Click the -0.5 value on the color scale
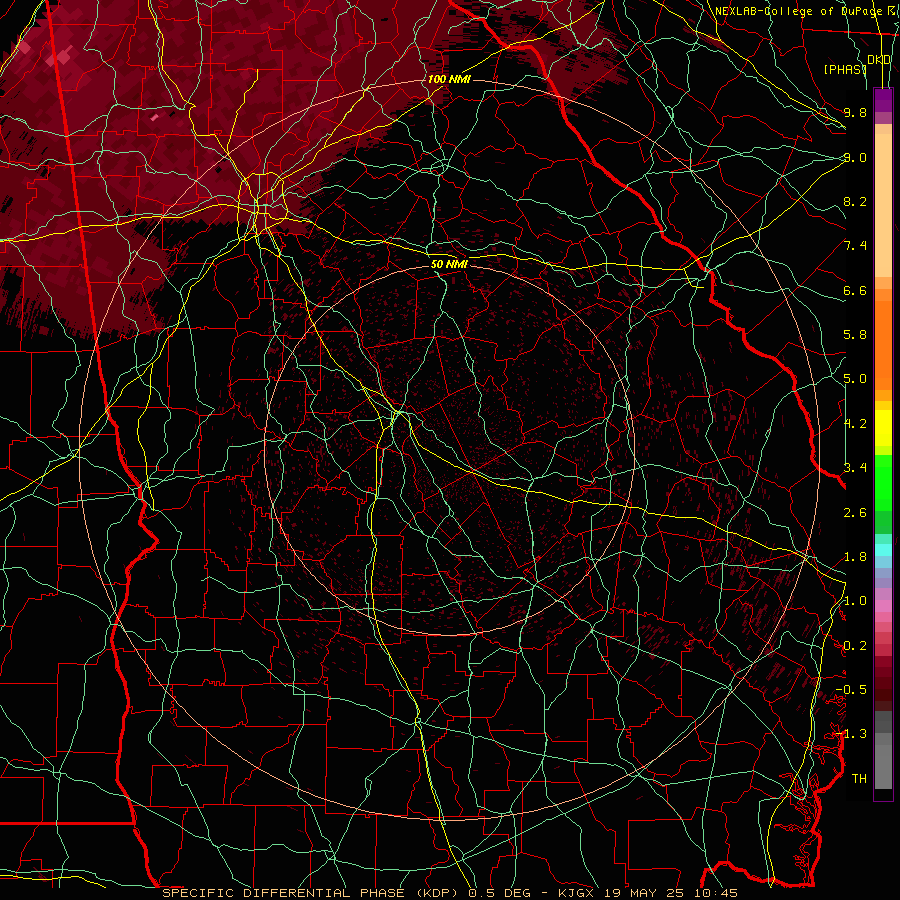The image size is (900, 900). (x=851, y=689)
